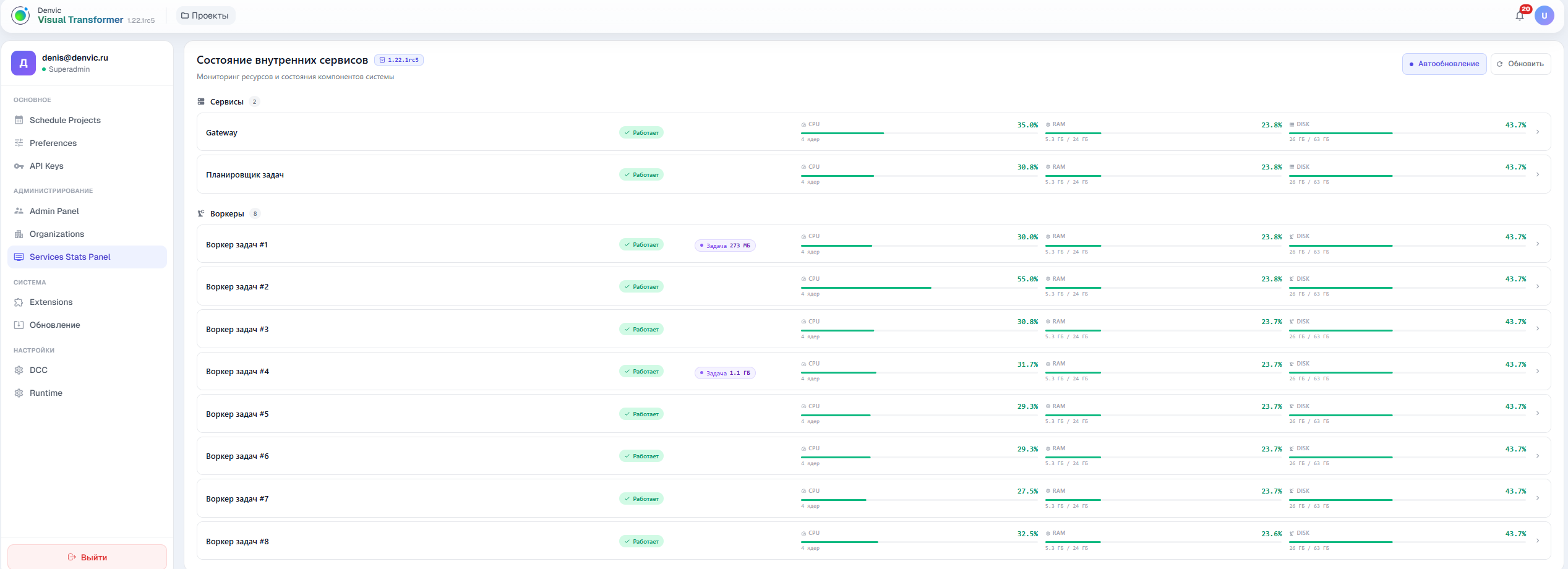Click the notification bell icon
The image size is (1568, 569).
pos(1520,15)
